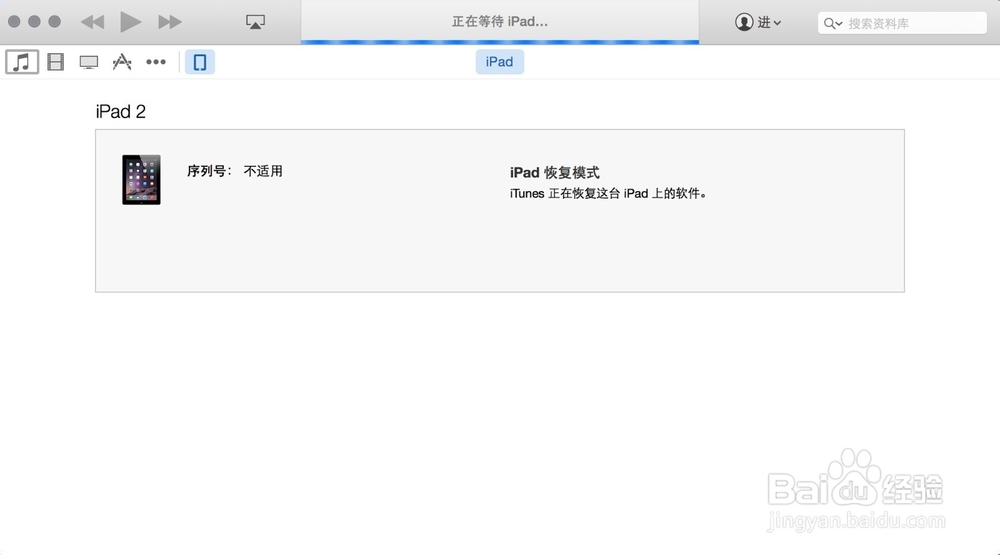This screenshot has height=555, width=1000.
Task: Open the Apps library icon
Action: click(x=122, y=62)
